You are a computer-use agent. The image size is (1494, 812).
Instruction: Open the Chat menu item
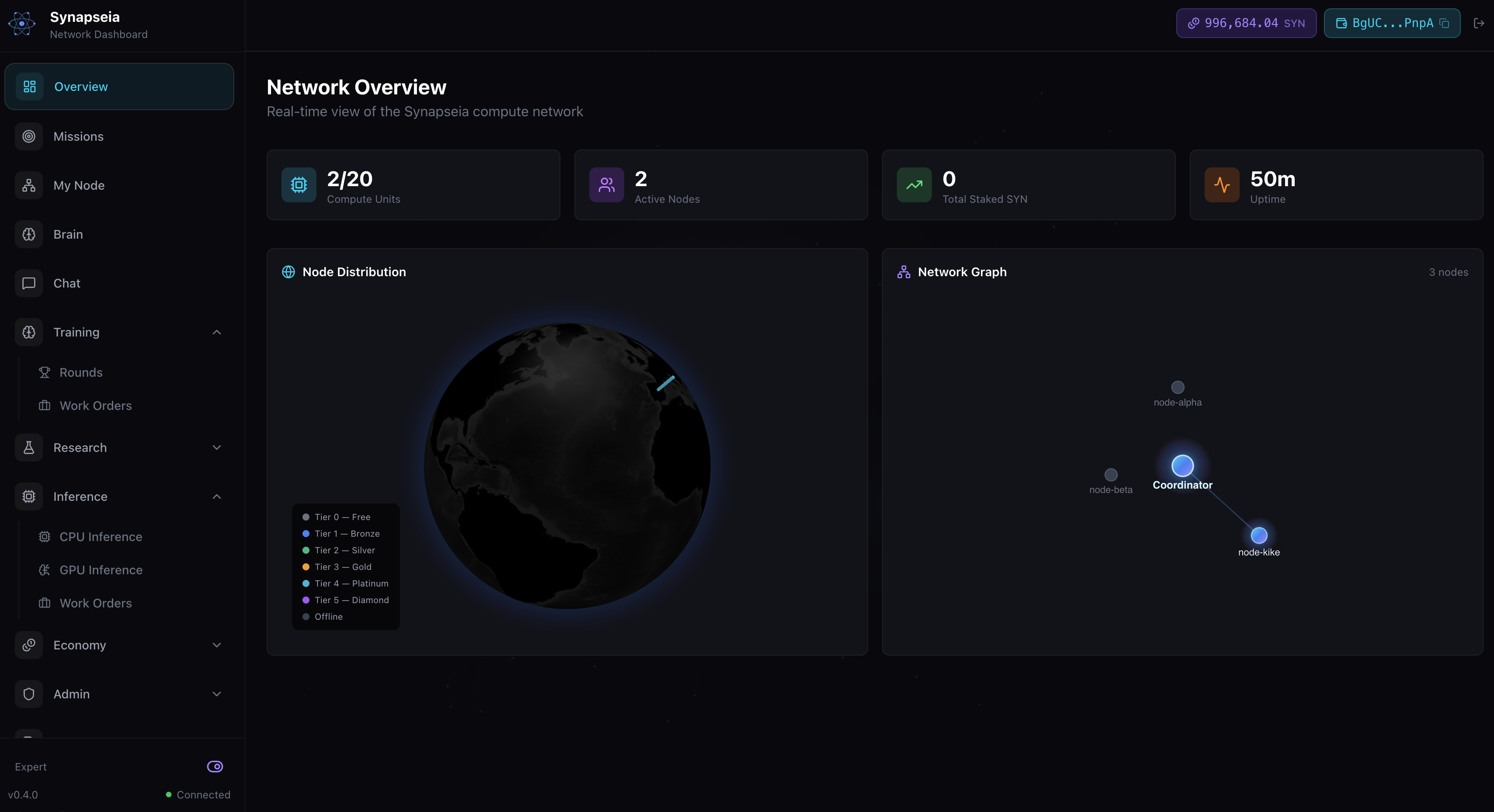[x=119, y=283]
